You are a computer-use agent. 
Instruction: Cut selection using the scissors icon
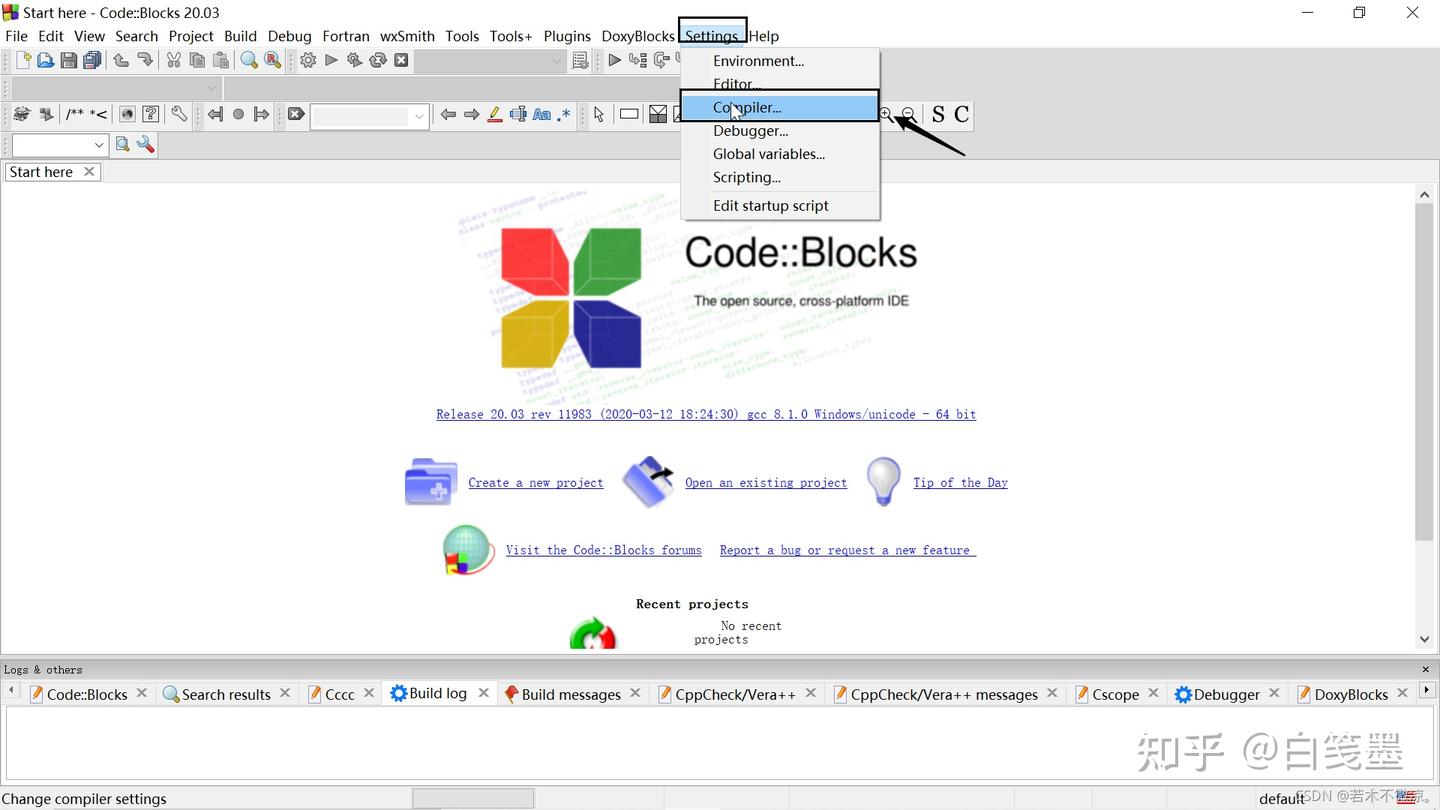(172, 60)
